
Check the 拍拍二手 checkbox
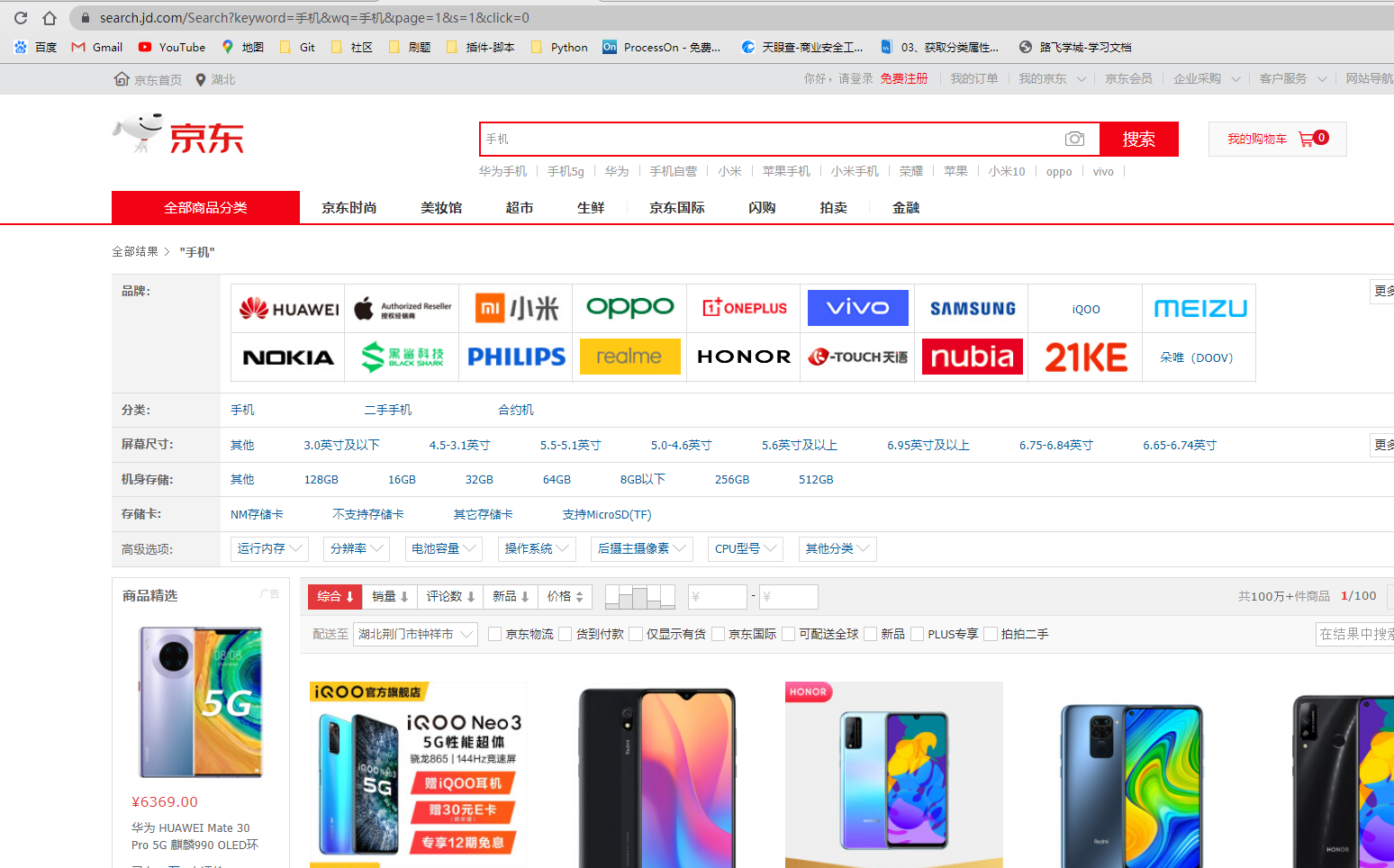tap(991, 634)
